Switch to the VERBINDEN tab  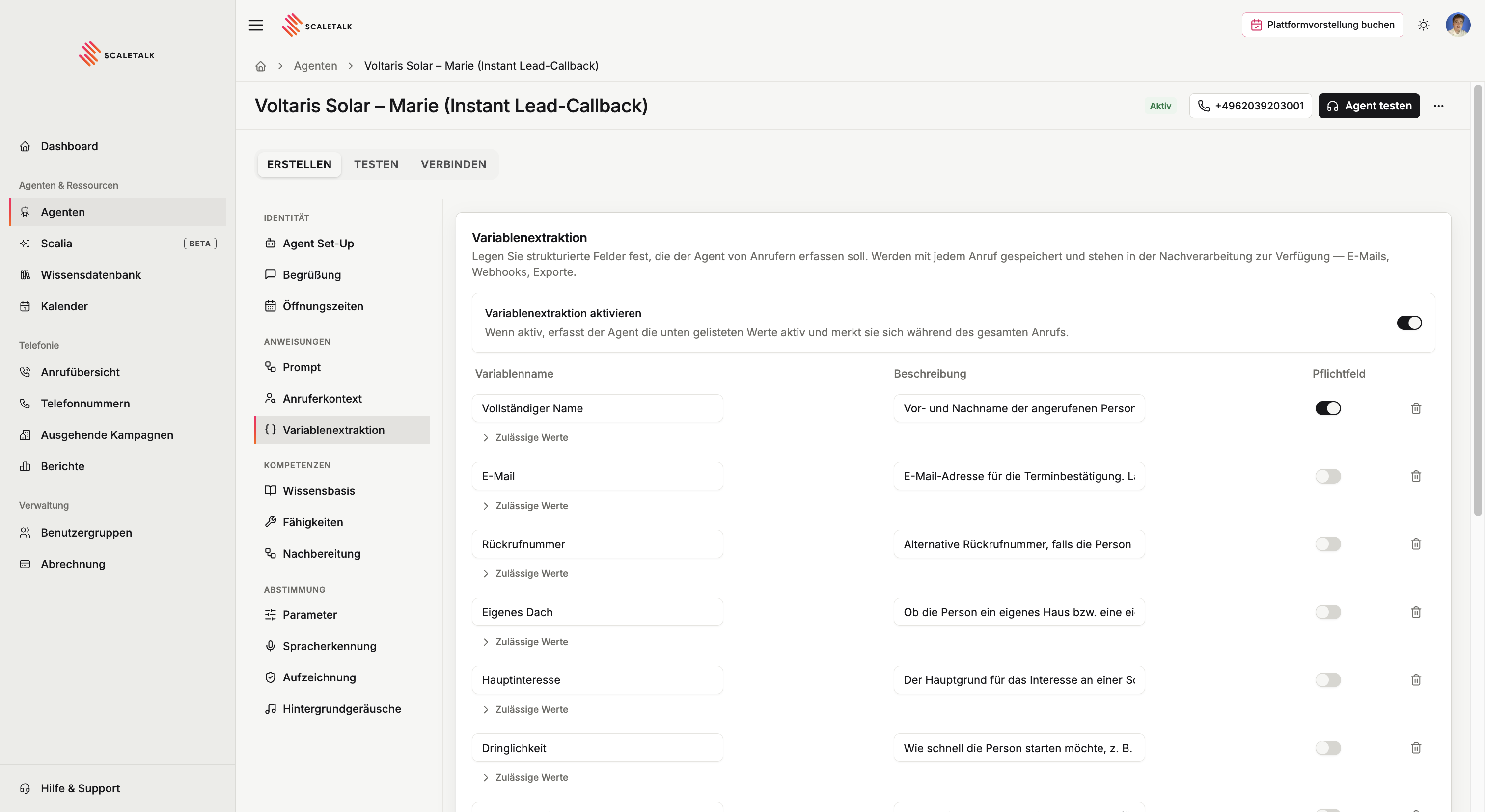point(453,165)
